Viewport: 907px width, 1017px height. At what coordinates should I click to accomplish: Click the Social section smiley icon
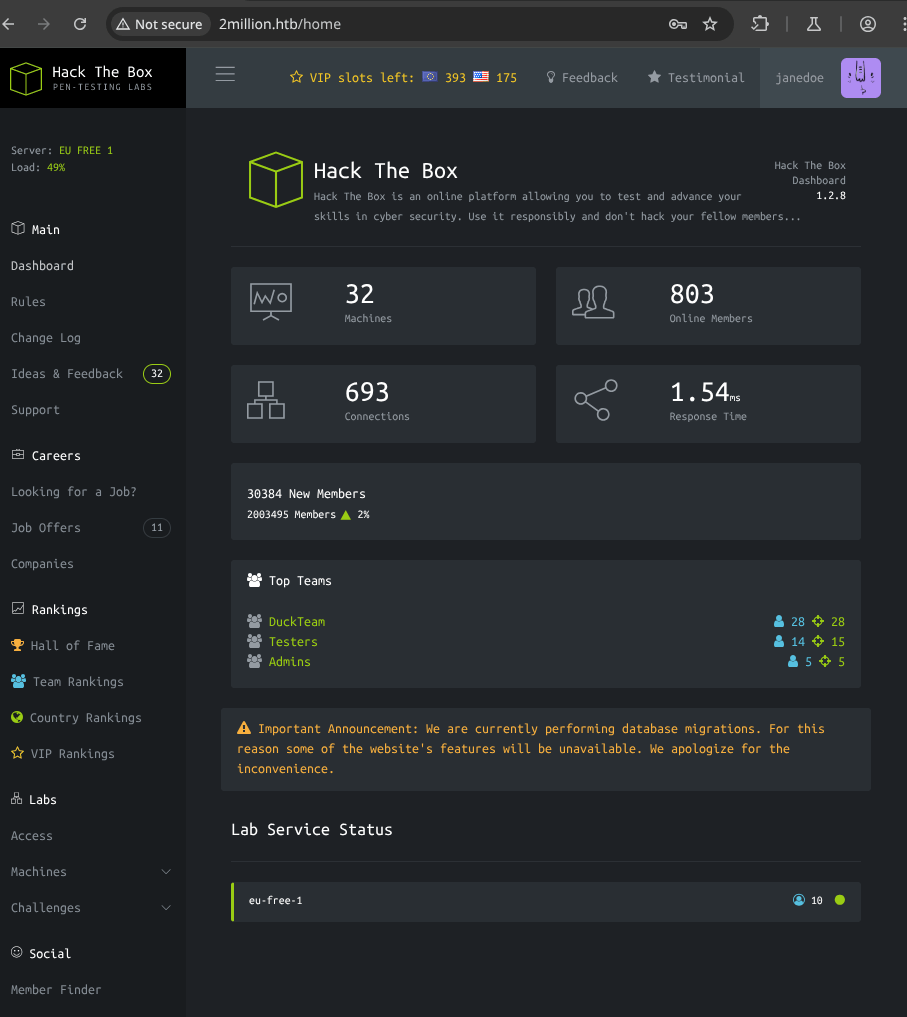[x=17, y=952]
